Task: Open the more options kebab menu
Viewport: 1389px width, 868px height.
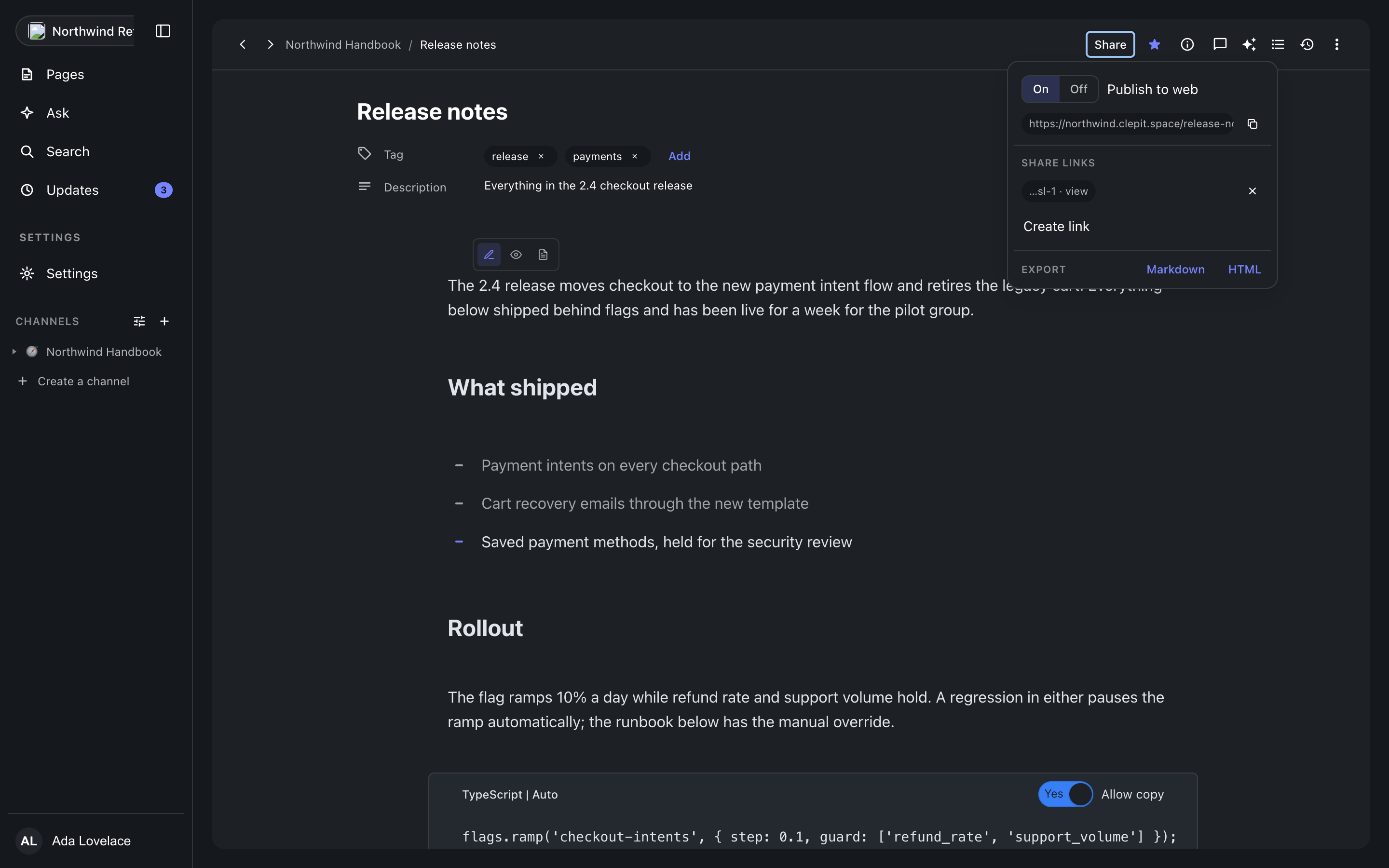Action: (x=1337, y=44)
